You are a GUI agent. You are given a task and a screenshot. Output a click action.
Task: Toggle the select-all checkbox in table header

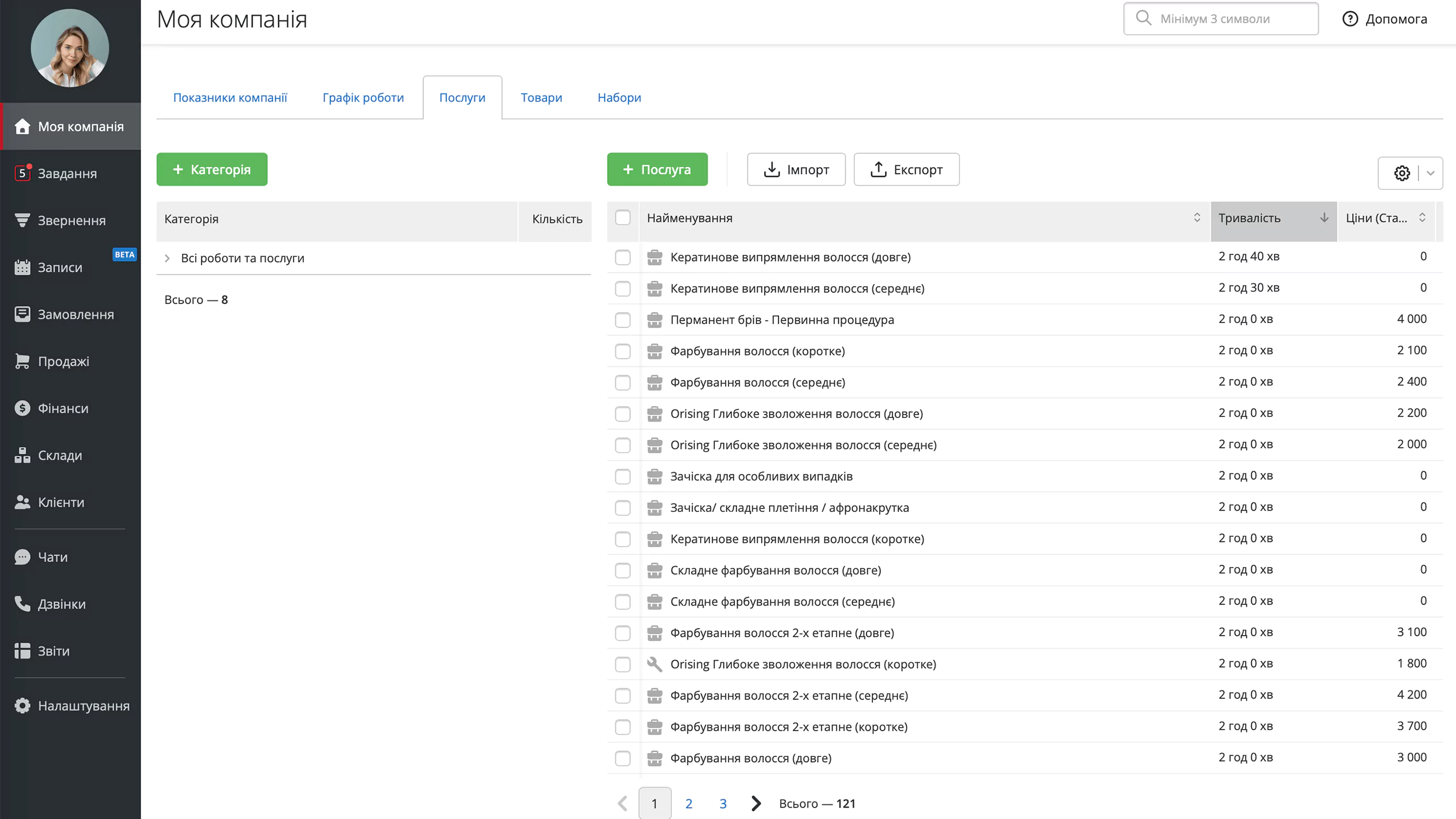[623, 218]
